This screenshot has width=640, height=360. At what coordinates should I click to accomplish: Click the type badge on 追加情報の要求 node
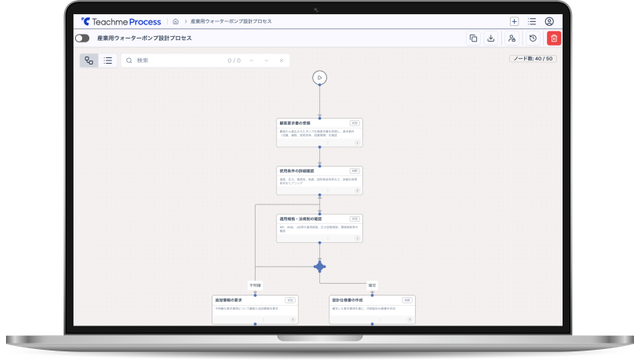[x=290, y=300]
